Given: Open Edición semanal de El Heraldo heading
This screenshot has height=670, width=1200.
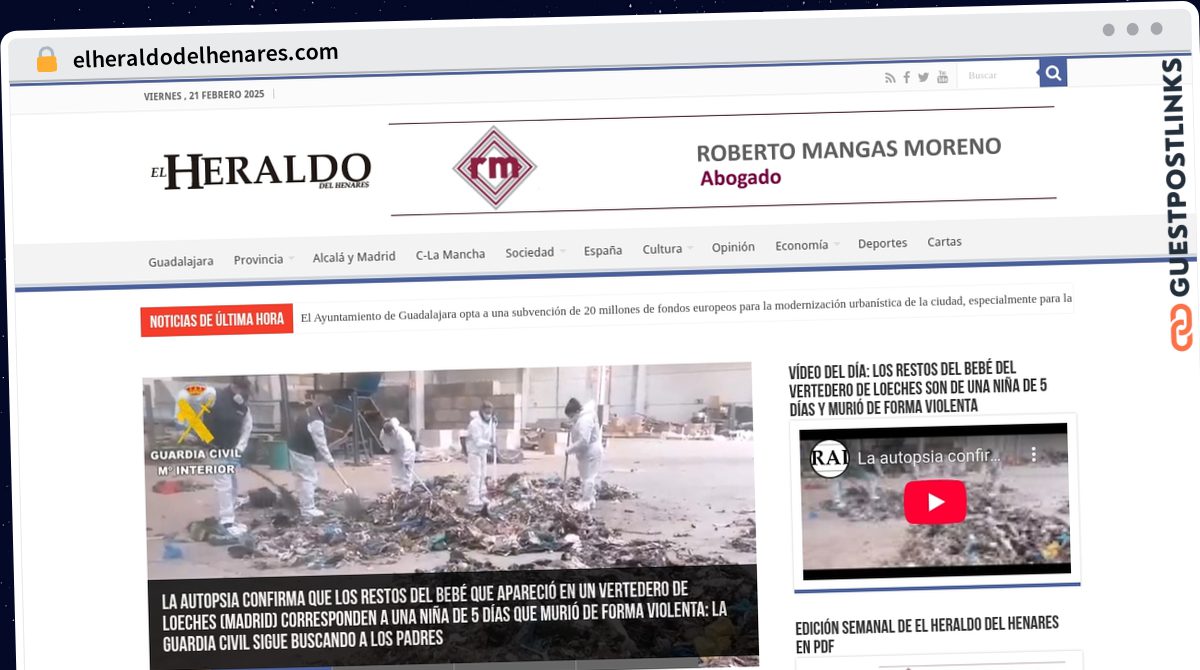Looking at the screenshot, I should tap(927, 636).
